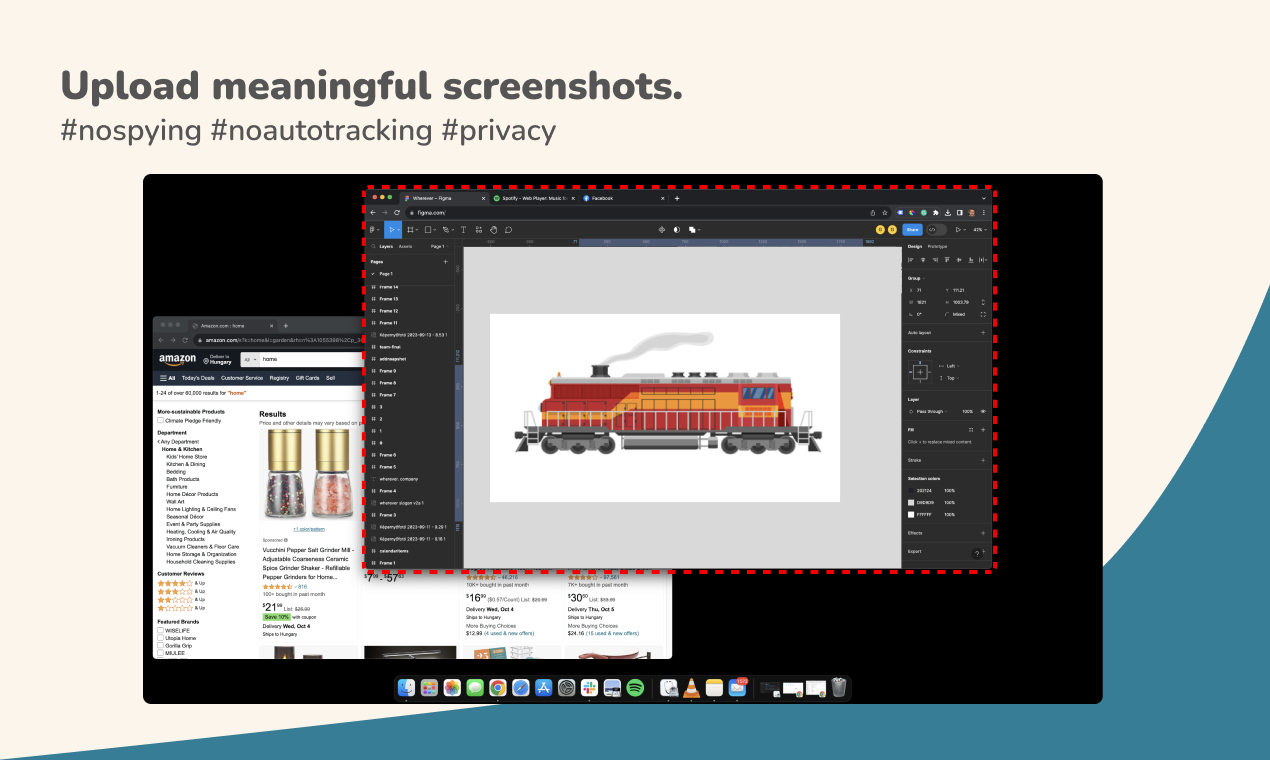Screen dimensions: 1270x760
Task: Click the Use as mask icon
Action: click(676, 229)
